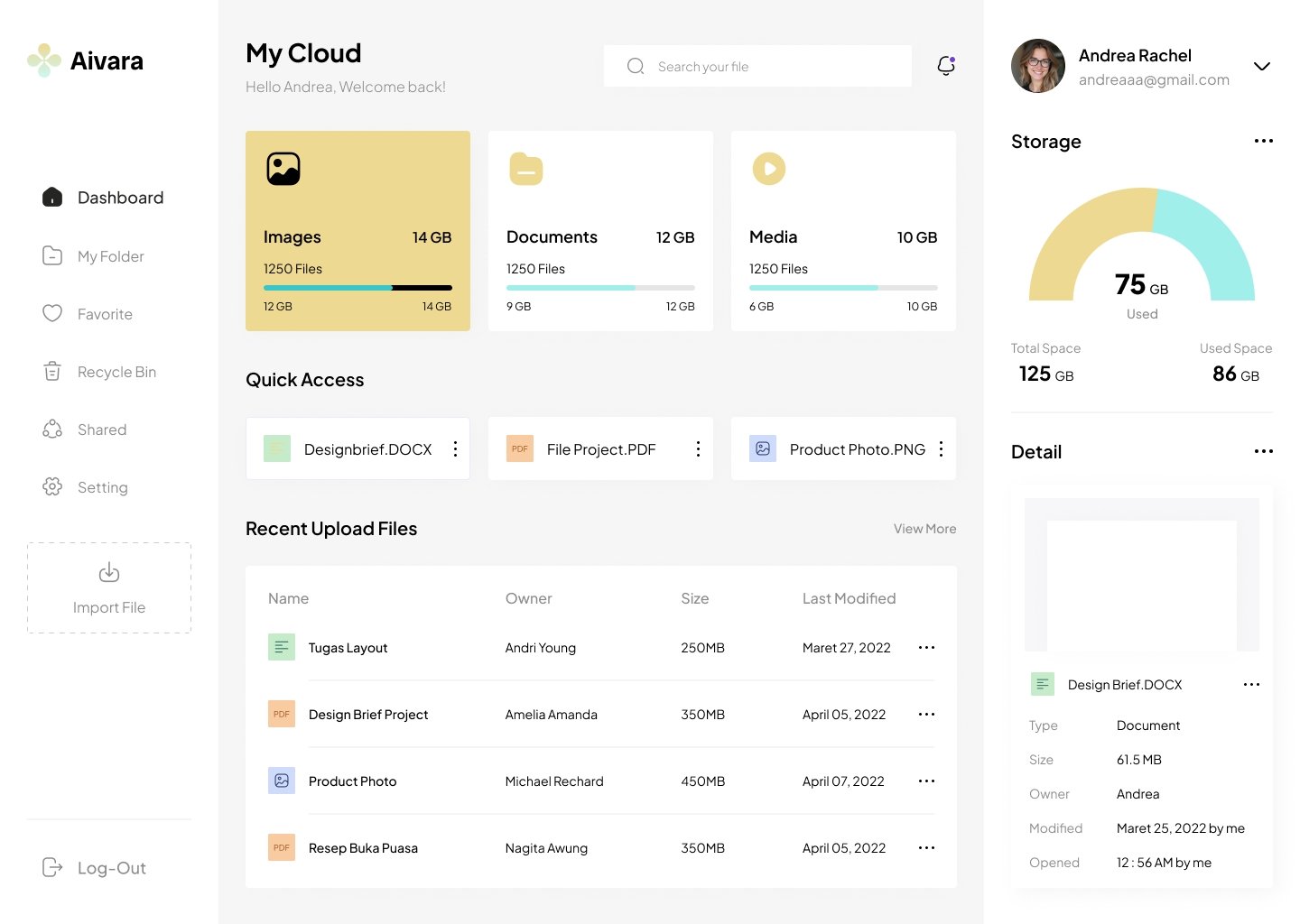This screenshot has width=1300, height=924.
Task: Click the Images card picture icon
Action: point(283,169)
